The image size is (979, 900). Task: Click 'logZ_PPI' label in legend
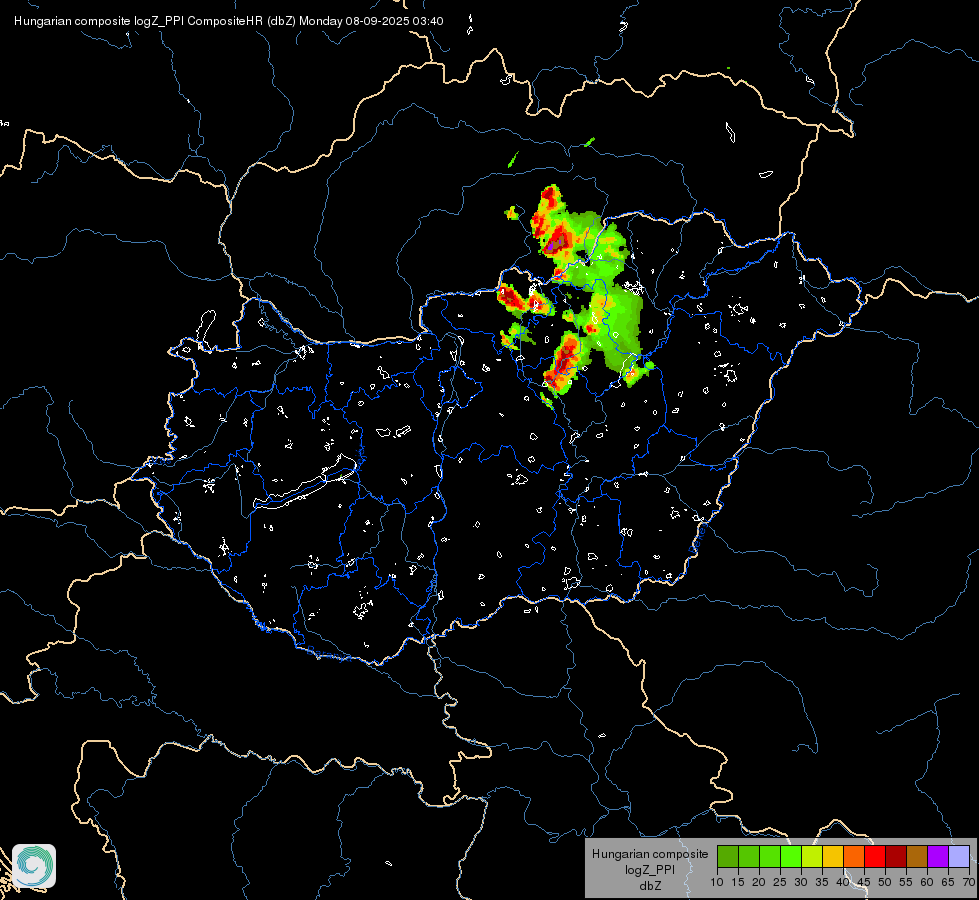650,870
